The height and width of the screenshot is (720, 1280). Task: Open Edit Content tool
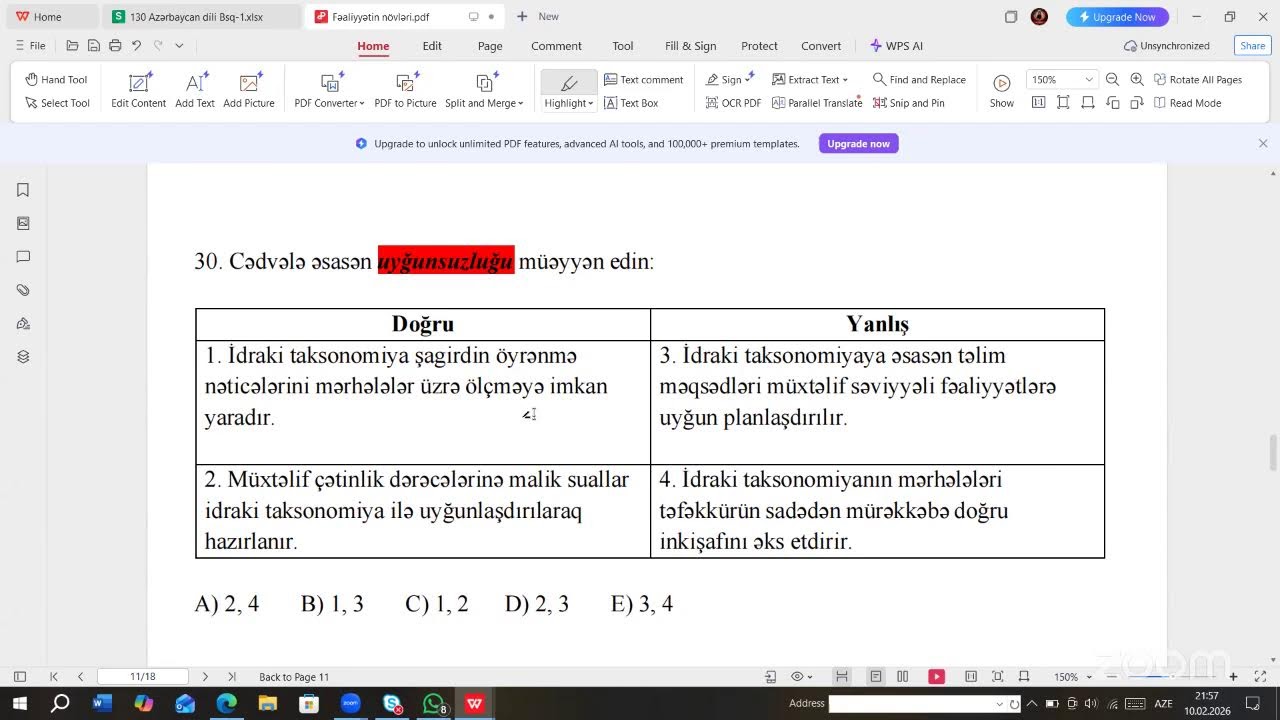pyautogui.click(x=139, y=91)
